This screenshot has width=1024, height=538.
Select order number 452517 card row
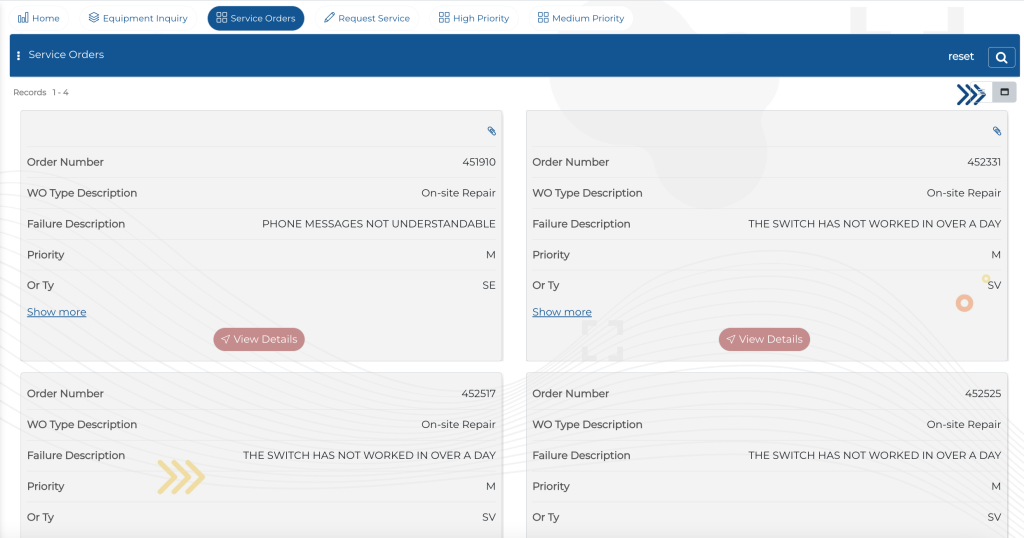pyautogui.click(x=261, y=394)
